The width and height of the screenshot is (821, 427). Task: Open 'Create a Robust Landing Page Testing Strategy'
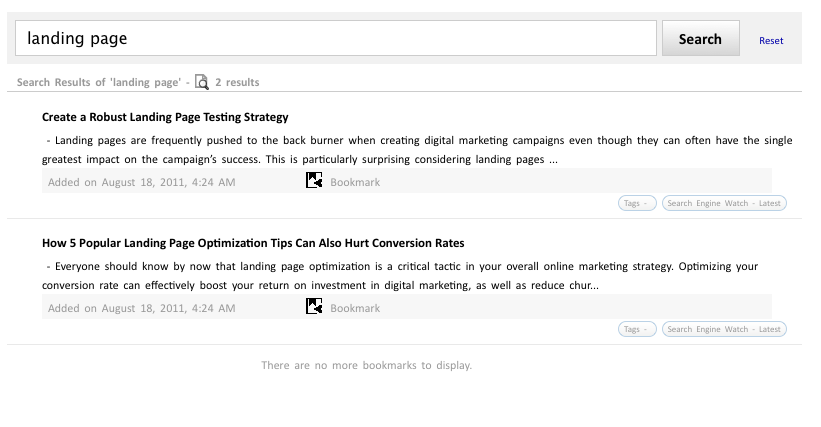point(165,117)
